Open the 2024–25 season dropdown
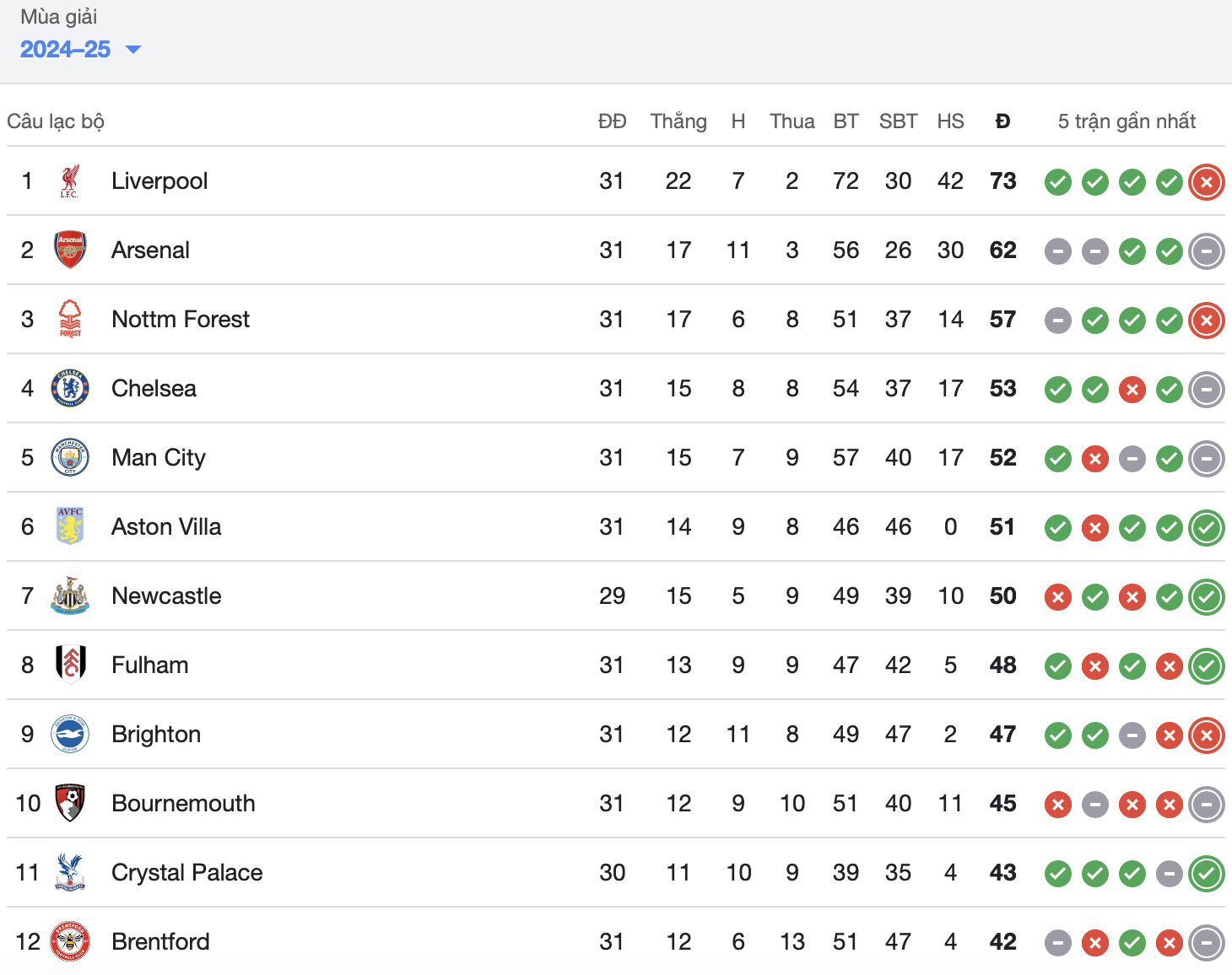This screenshot has height=975, width=1232. [x=80, y=50]
